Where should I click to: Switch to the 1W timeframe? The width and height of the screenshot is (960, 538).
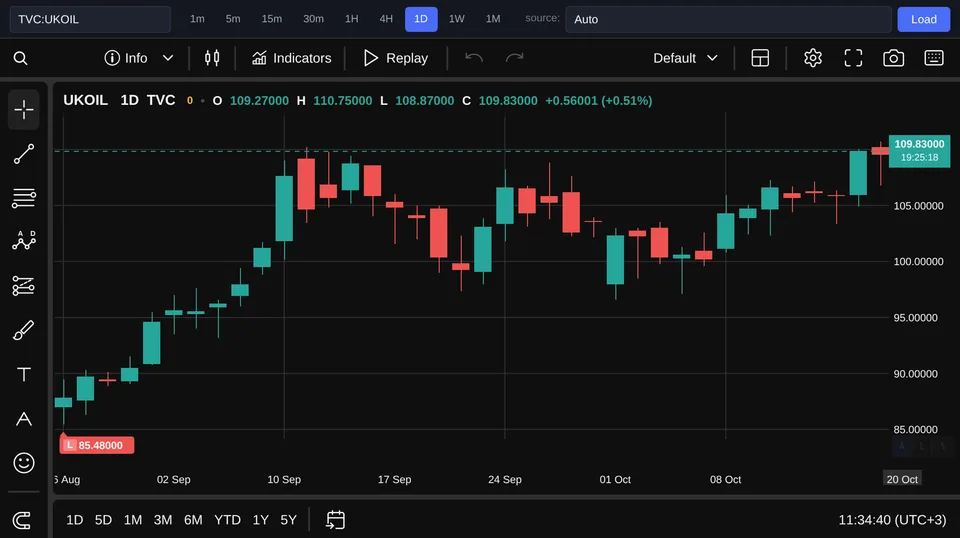[457, 19]
